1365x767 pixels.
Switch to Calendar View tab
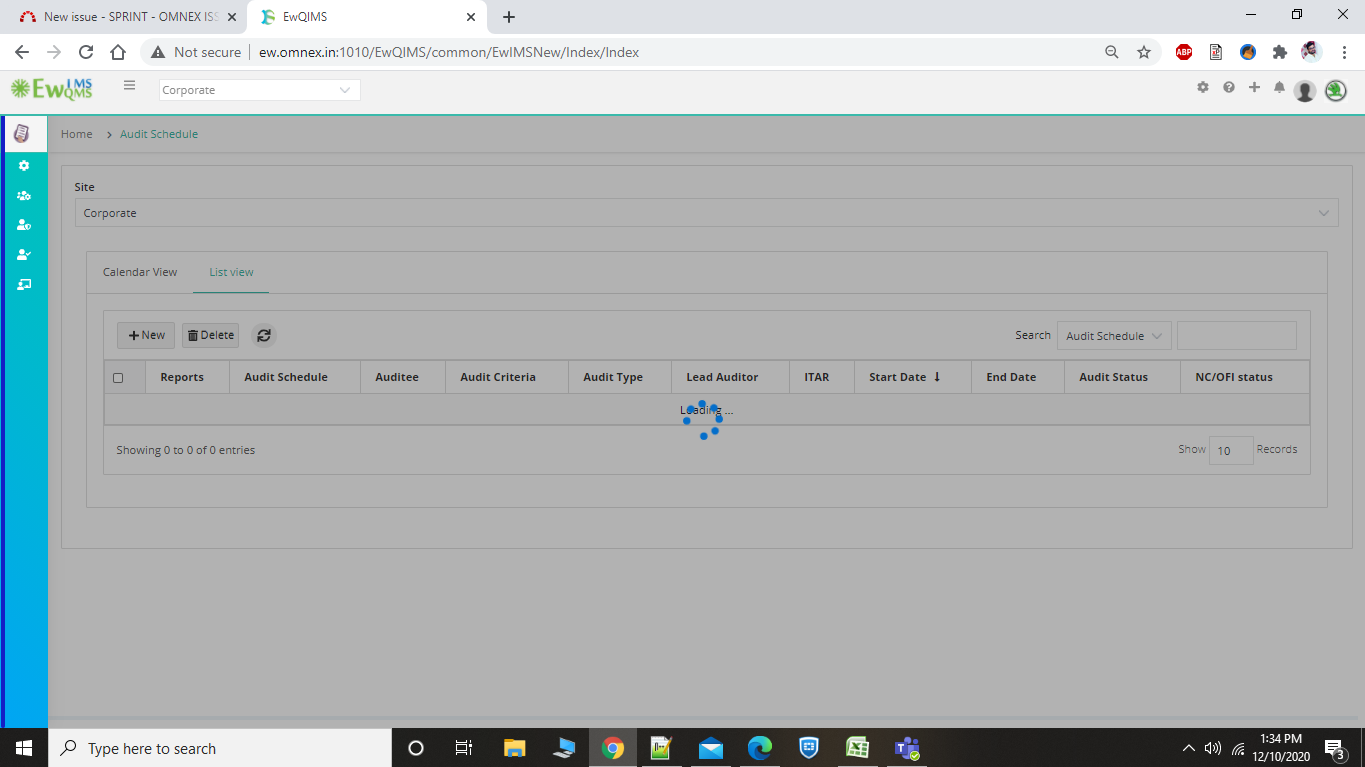coord(140,272)
